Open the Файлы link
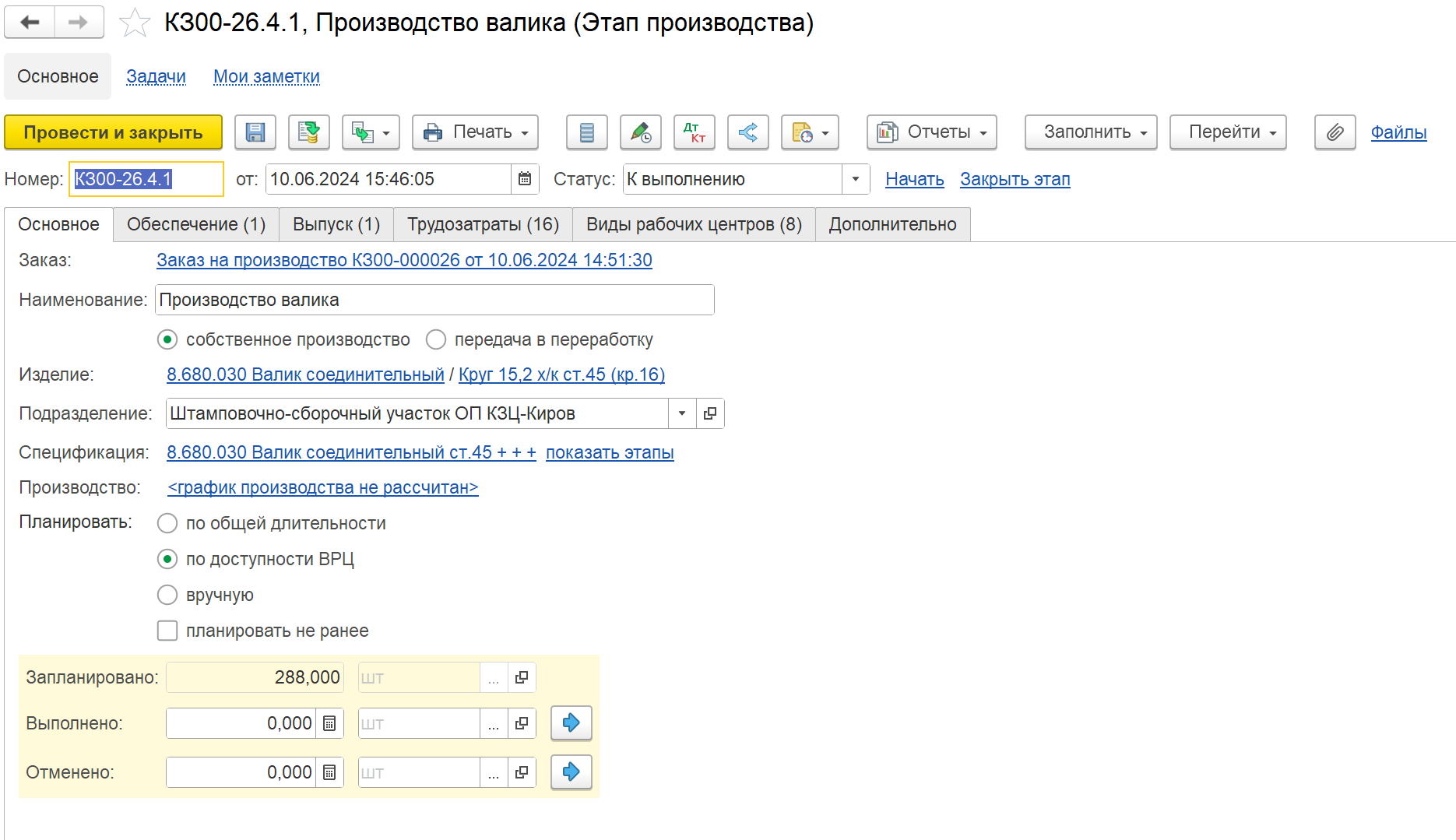The height and width of the screenshot is (840, 1456). (1398, 132)
